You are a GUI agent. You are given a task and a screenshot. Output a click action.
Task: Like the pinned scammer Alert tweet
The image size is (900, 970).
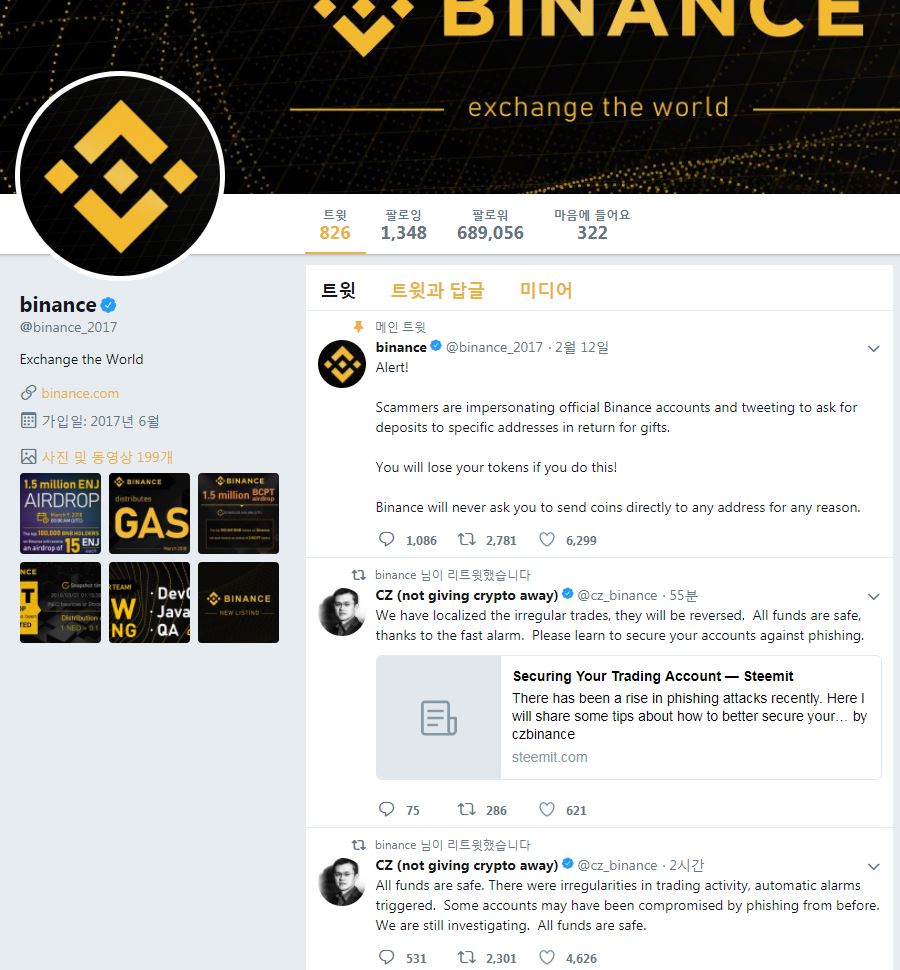coord(547,539)
